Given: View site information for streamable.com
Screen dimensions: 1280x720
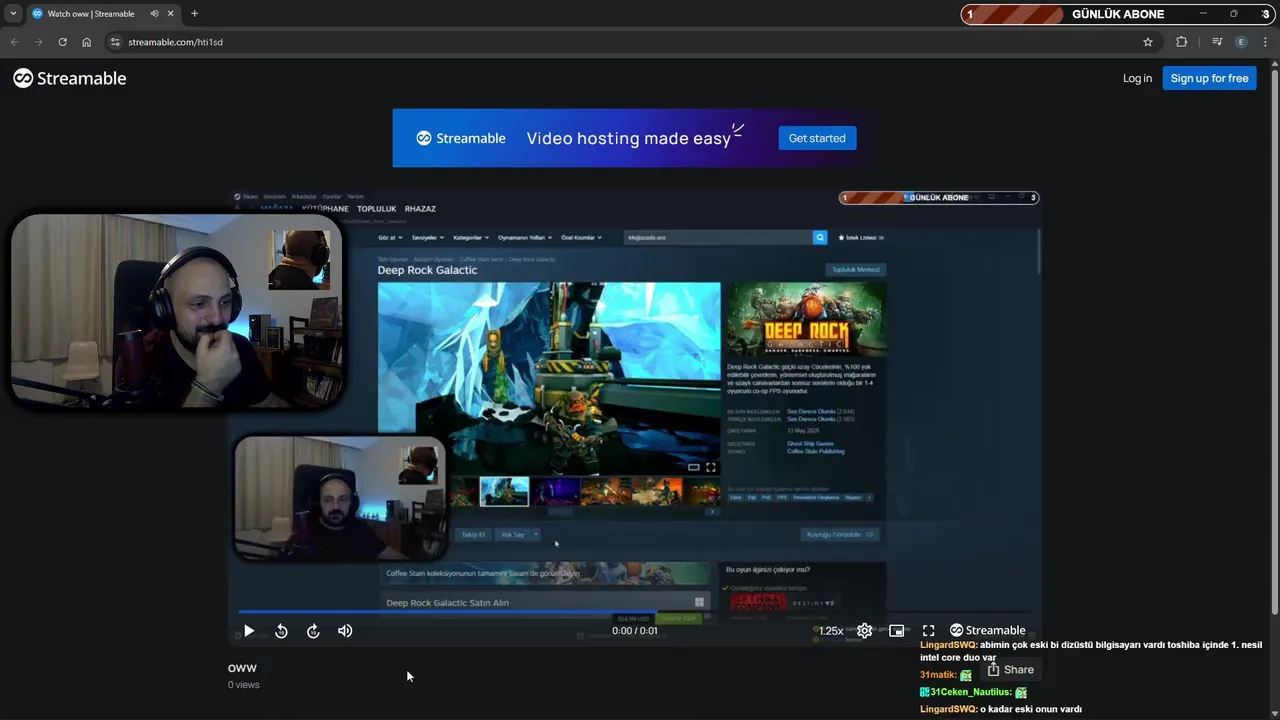Looking at the screenshot, I should tap(115, 42).
